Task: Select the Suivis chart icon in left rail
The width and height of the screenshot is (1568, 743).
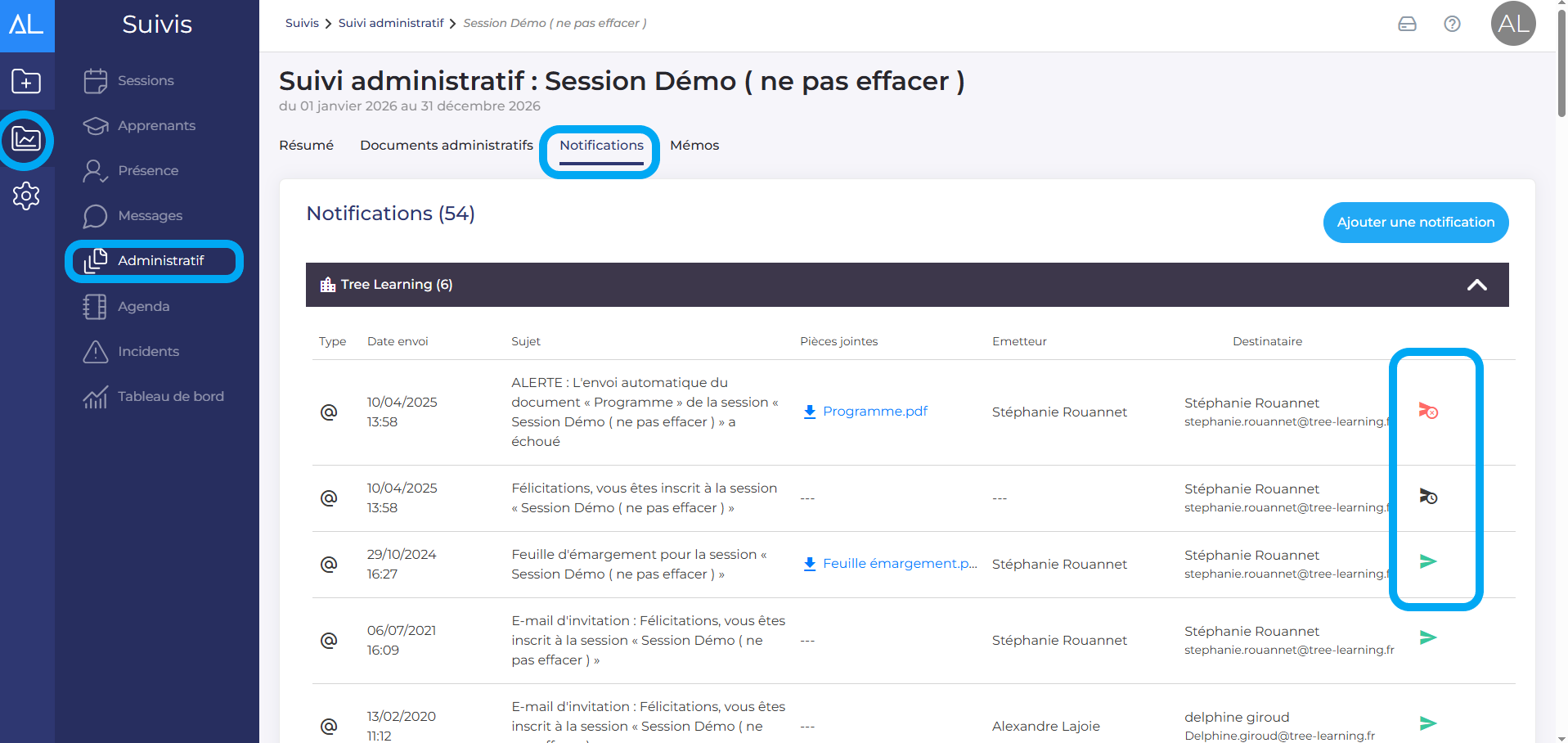Action: pos(26,139)
